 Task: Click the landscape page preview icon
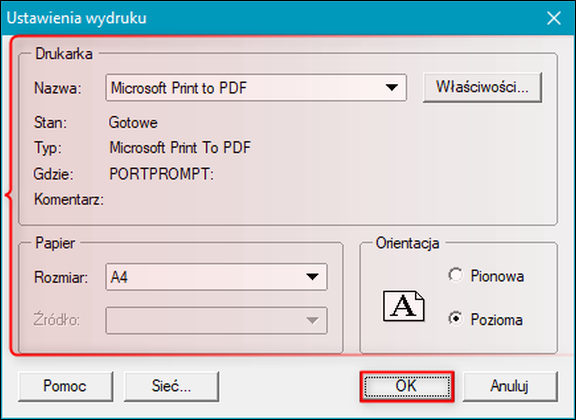coord(404,306)
